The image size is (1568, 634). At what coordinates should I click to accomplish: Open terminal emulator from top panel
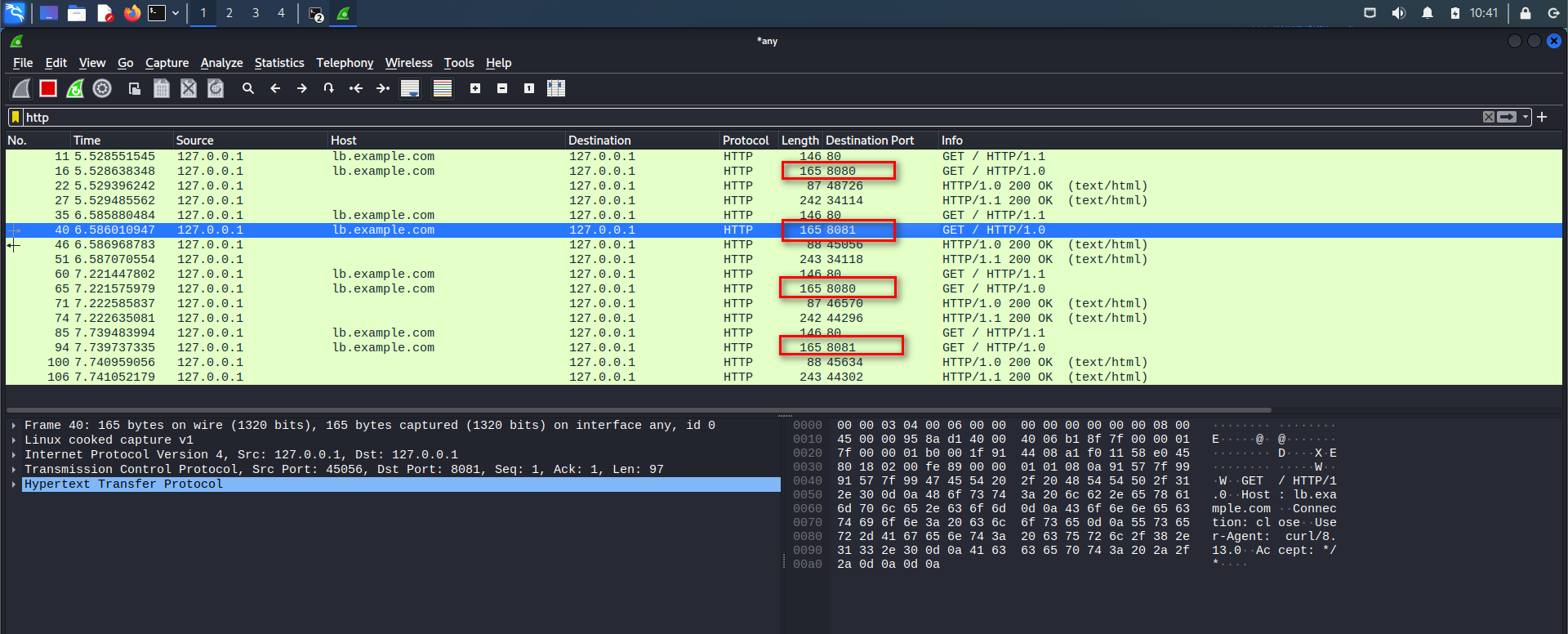pos(156,13)
